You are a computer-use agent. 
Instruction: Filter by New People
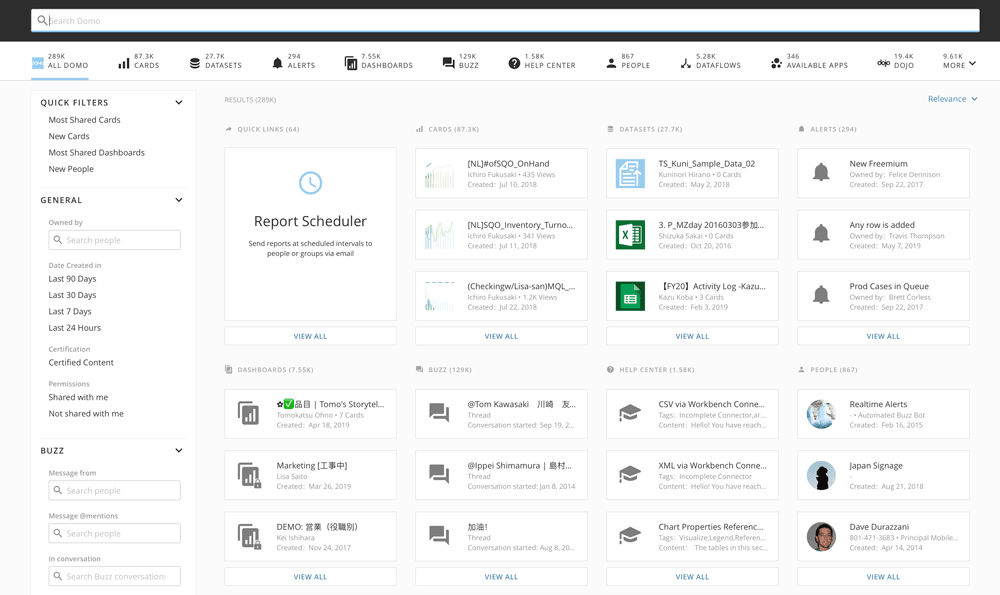(x=71, y=169)
